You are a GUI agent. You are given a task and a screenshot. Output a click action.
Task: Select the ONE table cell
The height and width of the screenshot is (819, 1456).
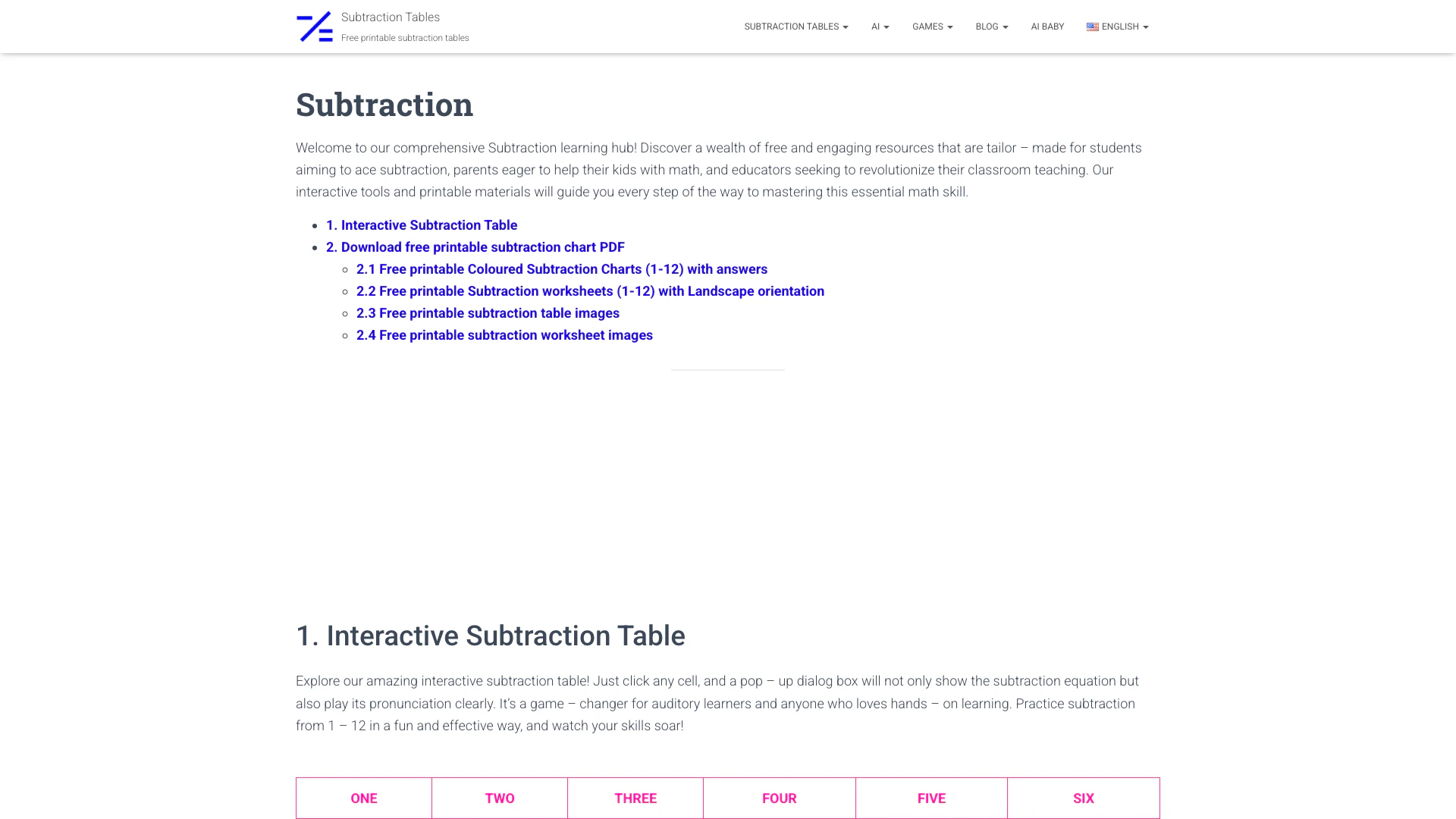pyautogui.click(x=364, y=798)
